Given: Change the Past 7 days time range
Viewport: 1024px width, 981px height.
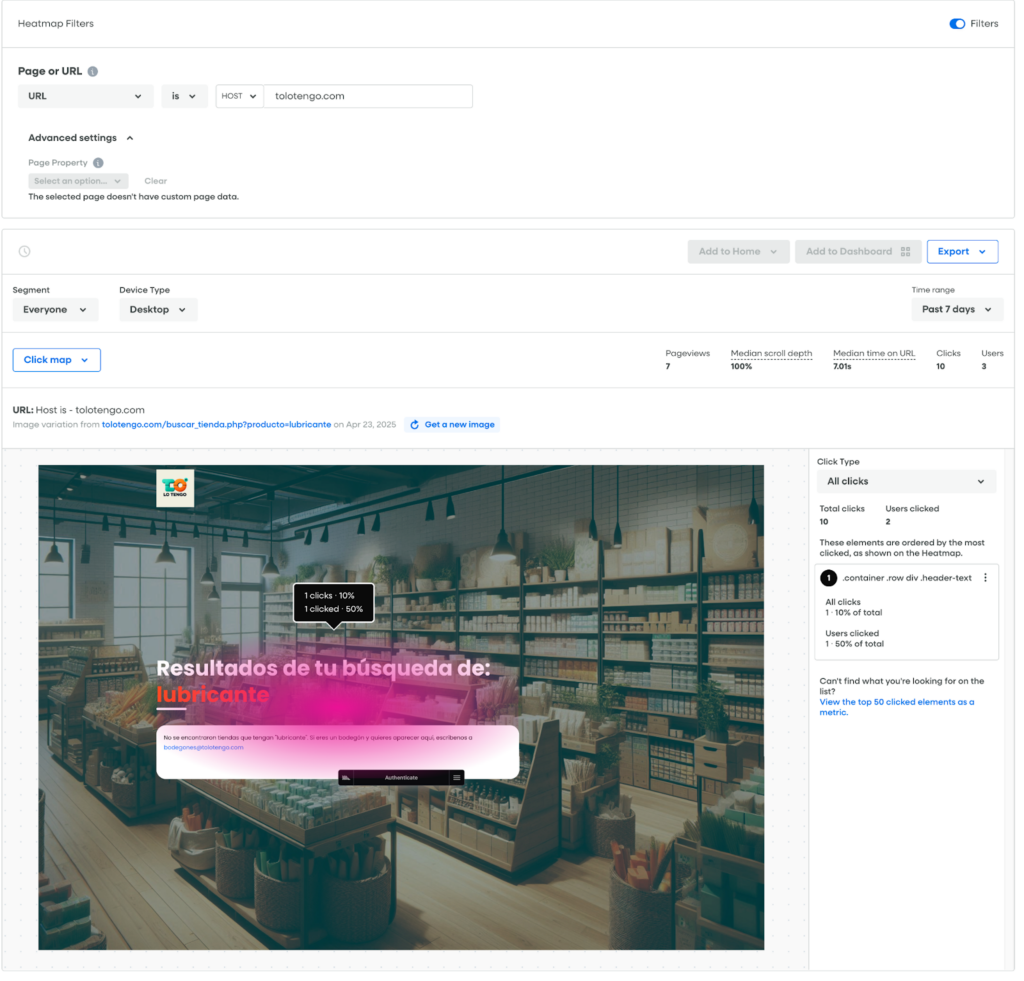Looking at the screenshot, I should [957, 310].
